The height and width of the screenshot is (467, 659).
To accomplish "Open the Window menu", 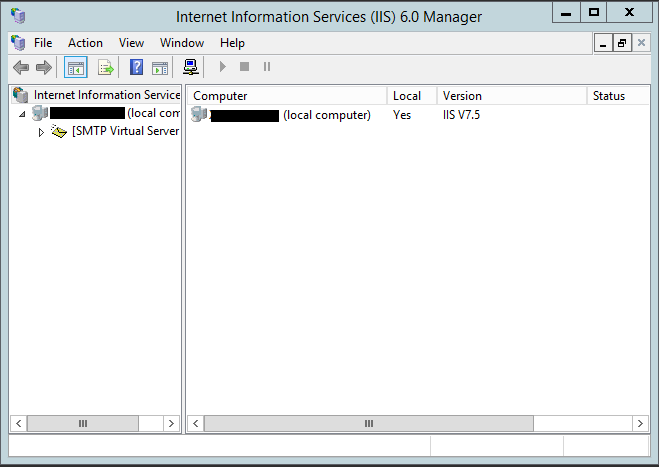I will (181, 43).
